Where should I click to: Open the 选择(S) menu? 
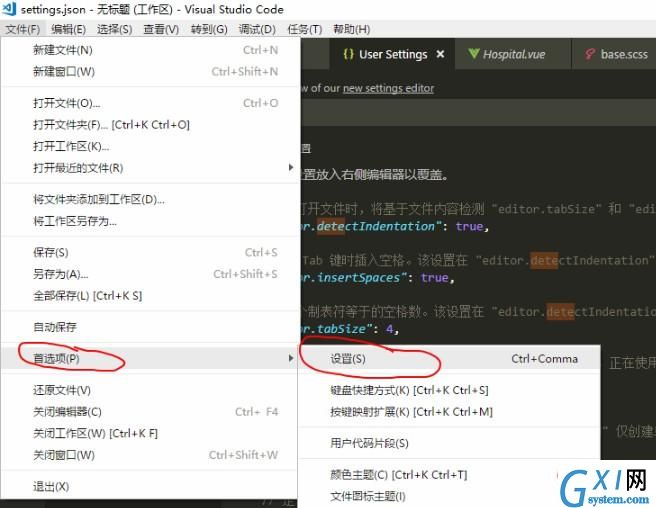(x=115, y=29)
